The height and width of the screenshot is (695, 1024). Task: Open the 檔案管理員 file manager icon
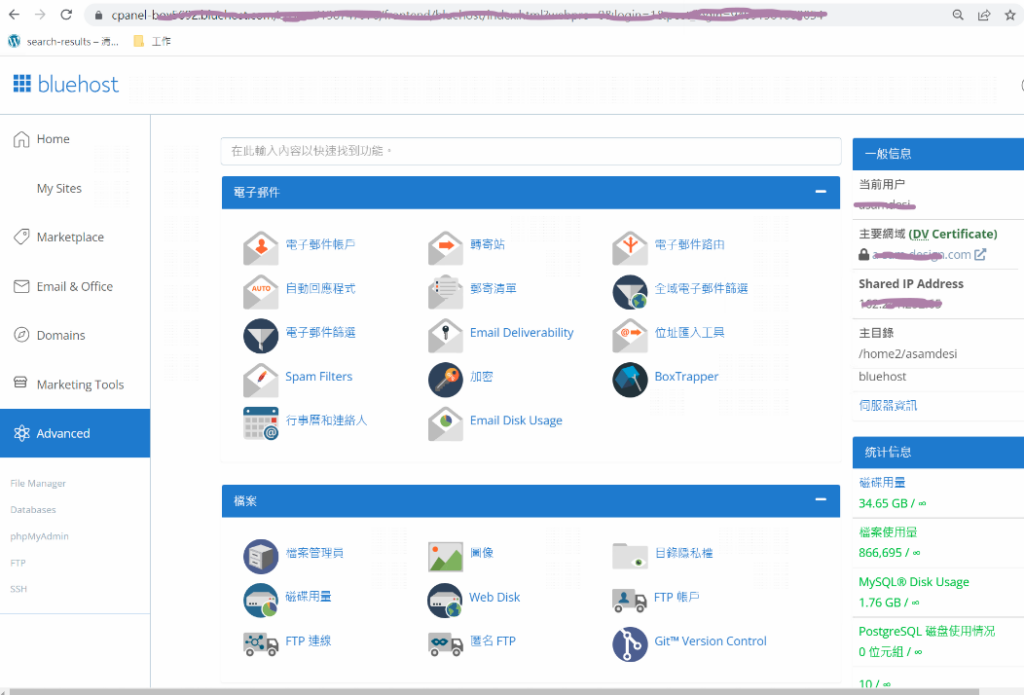[260, 555]
